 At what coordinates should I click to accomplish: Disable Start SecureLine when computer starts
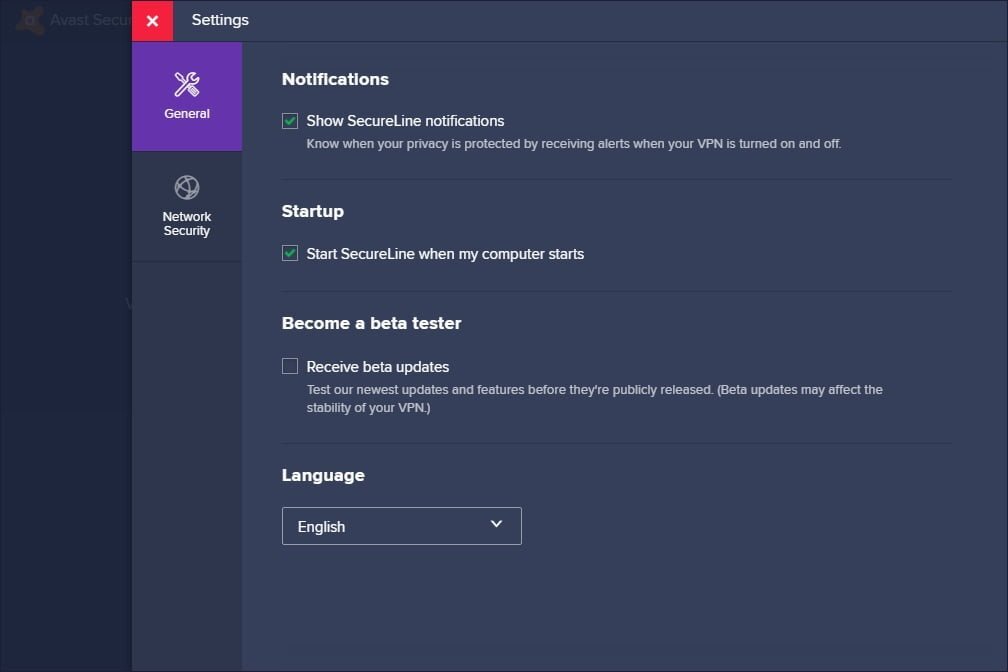[290, 253]
